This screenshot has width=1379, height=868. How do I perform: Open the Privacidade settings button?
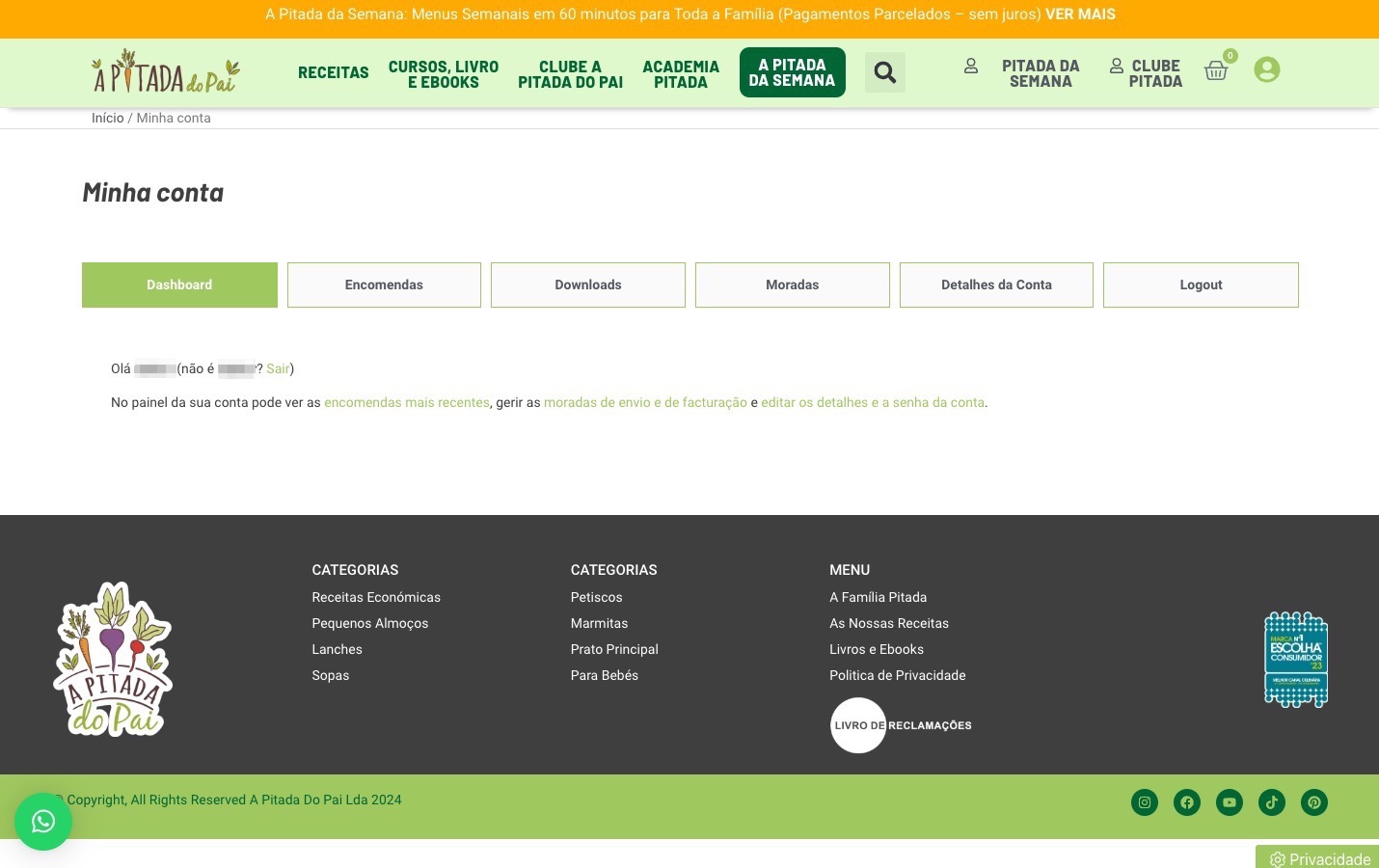[x=1319, y=858]
